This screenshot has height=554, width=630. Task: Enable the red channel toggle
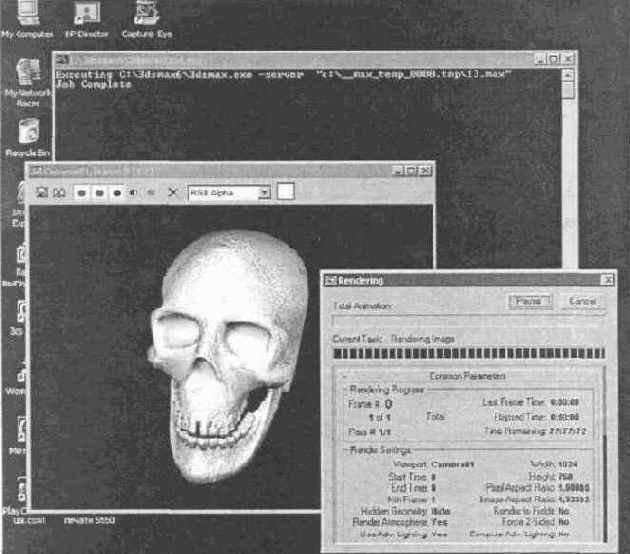point(82,191)
